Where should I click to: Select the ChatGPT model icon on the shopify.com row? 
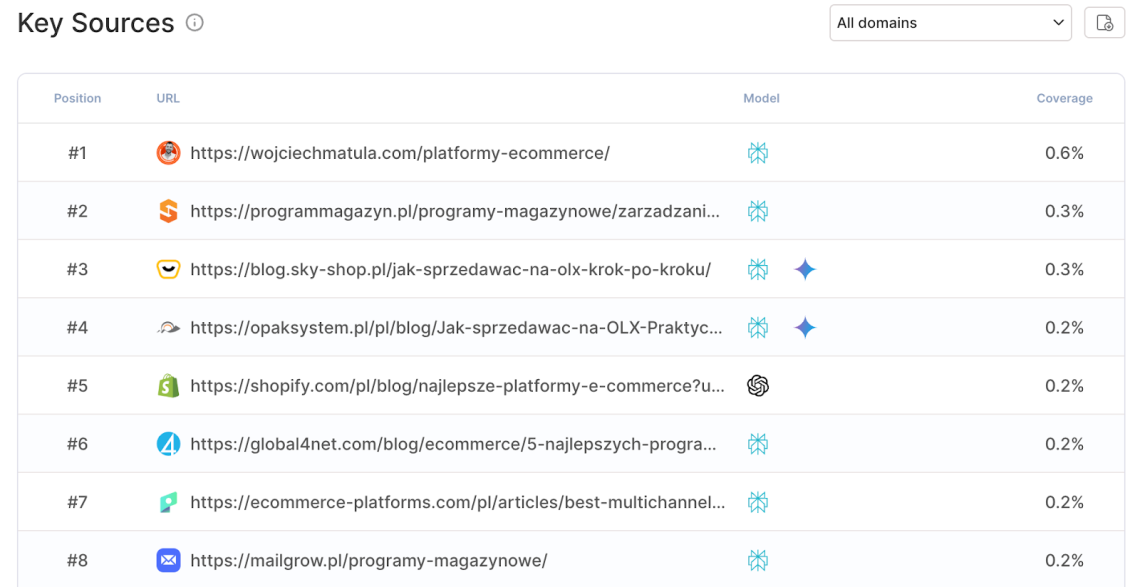coord(758,385)
